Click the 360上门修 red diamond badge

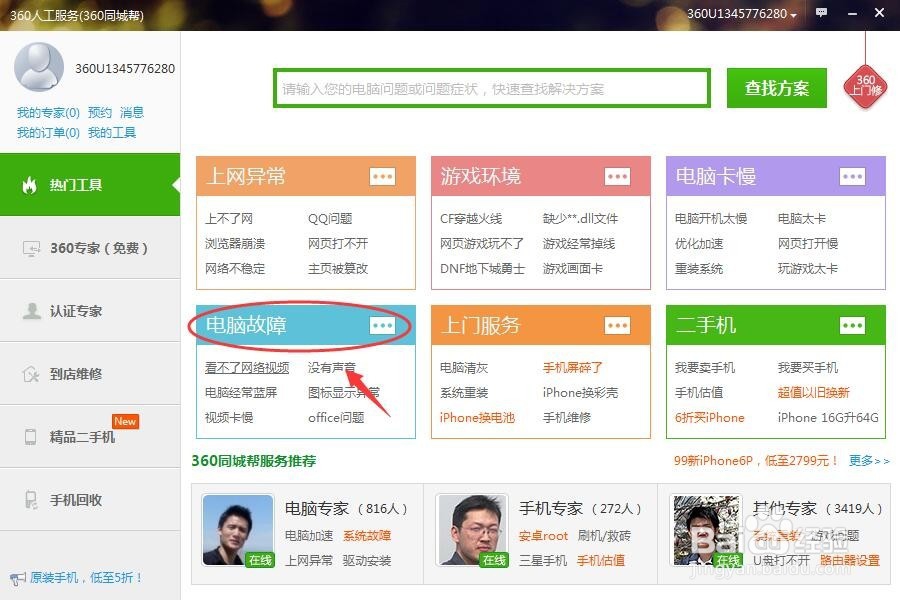(x=865, y=87)
